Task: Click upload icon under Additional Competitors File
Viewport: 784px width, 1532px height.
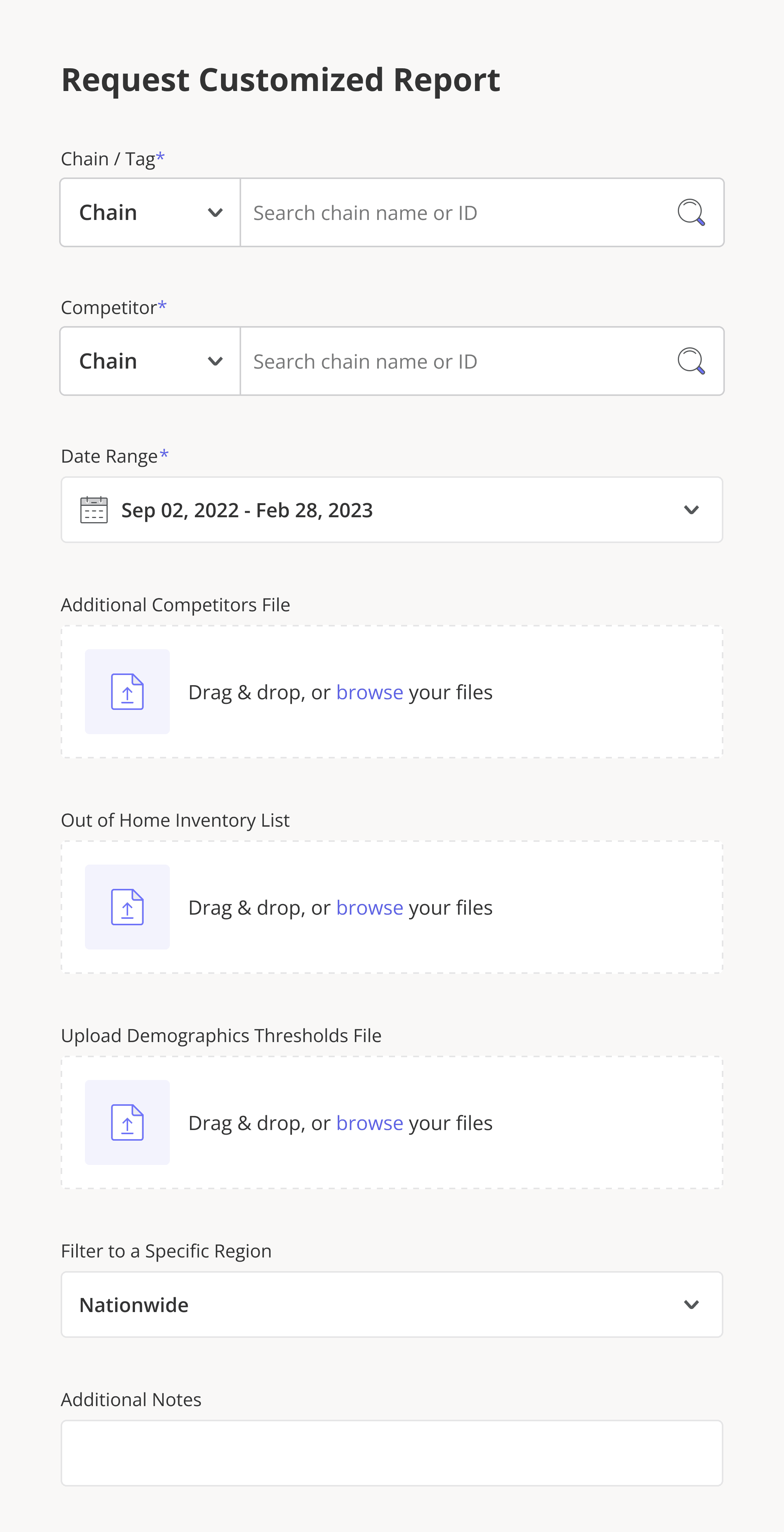Action: point(127,692)
